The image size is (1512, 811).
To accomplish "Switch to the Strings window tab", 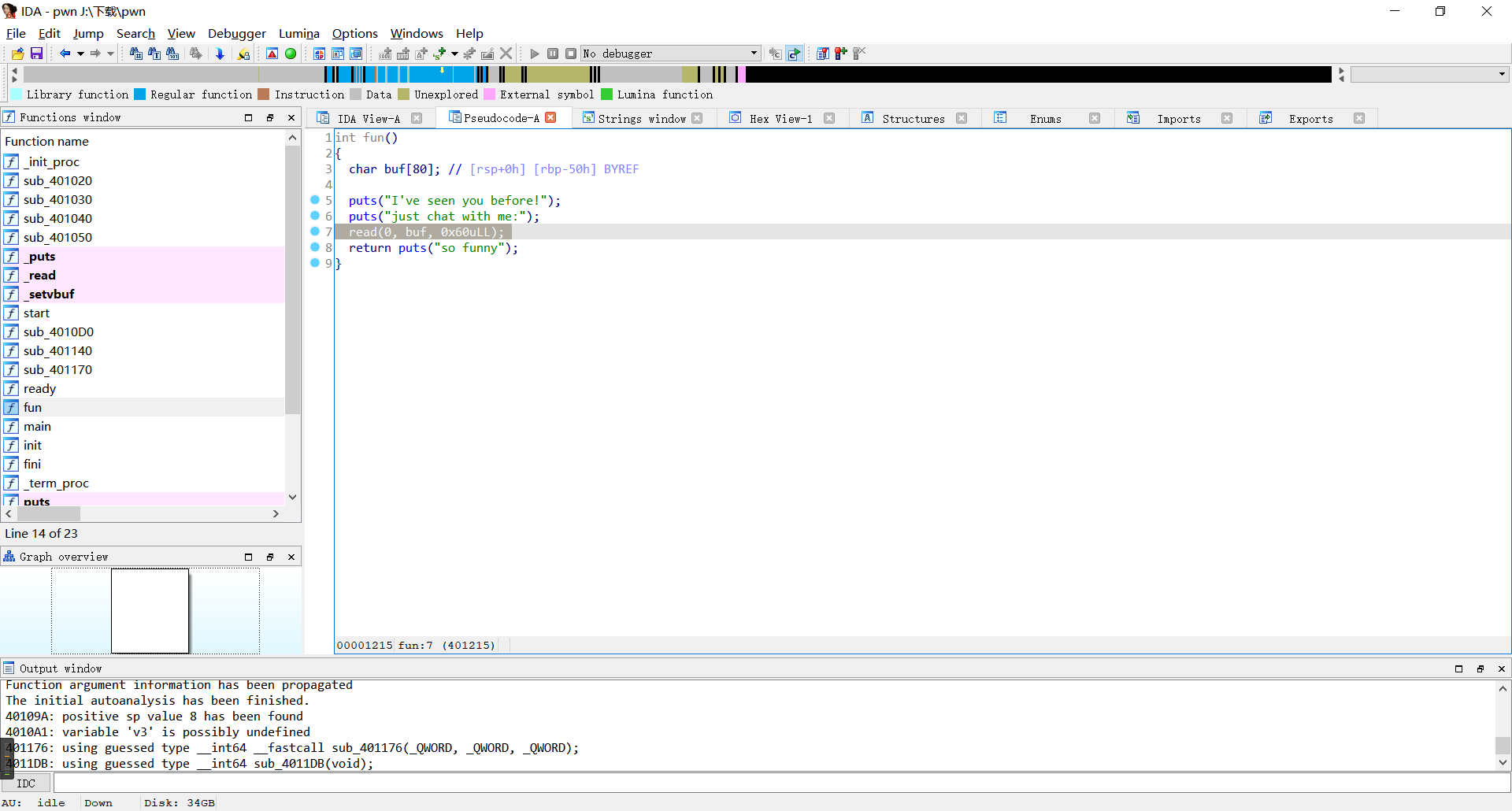I will point(641,118).
